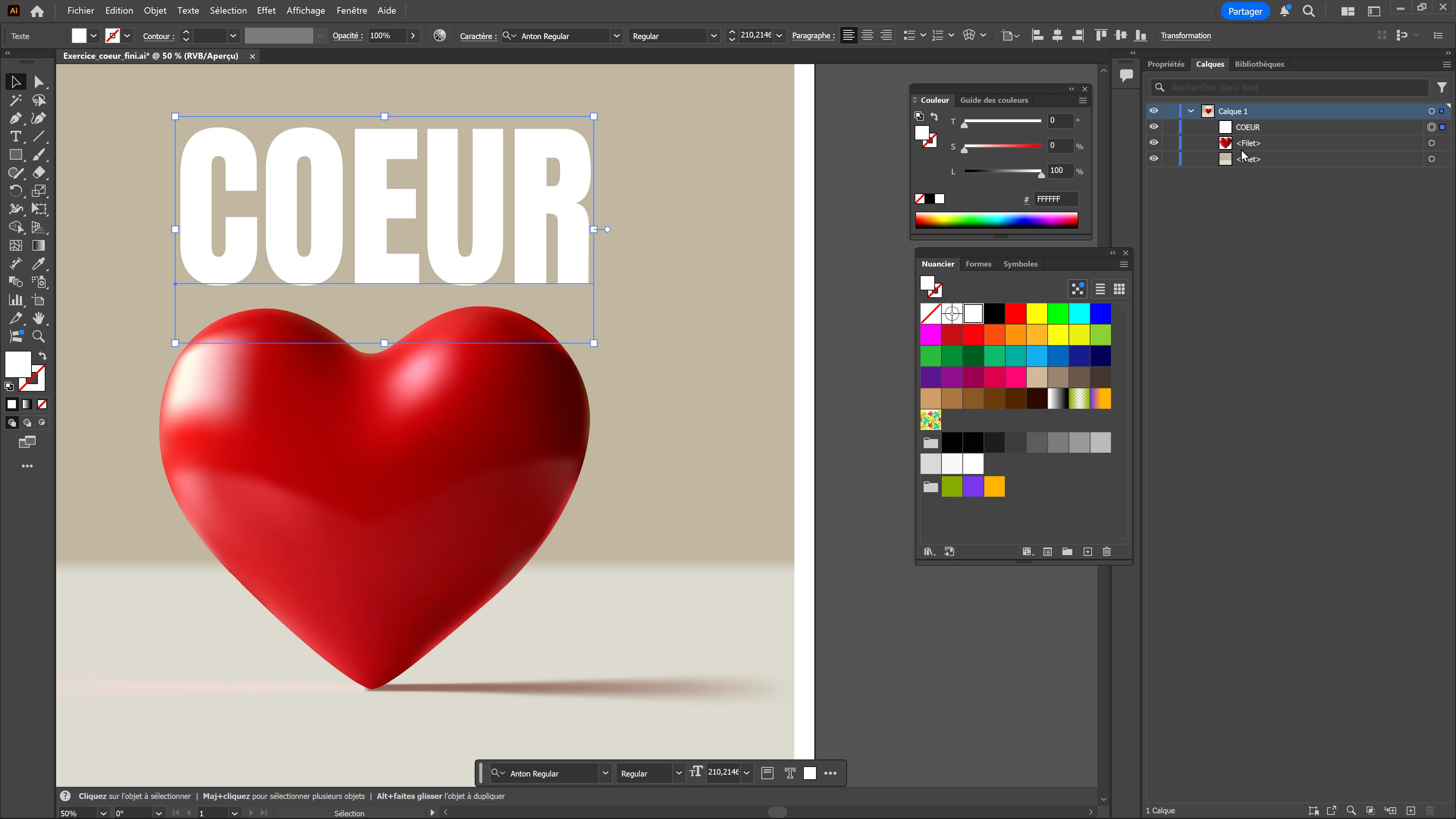Open the Fichier menu
Viewport: 1456px width, 819px height.
81,11
